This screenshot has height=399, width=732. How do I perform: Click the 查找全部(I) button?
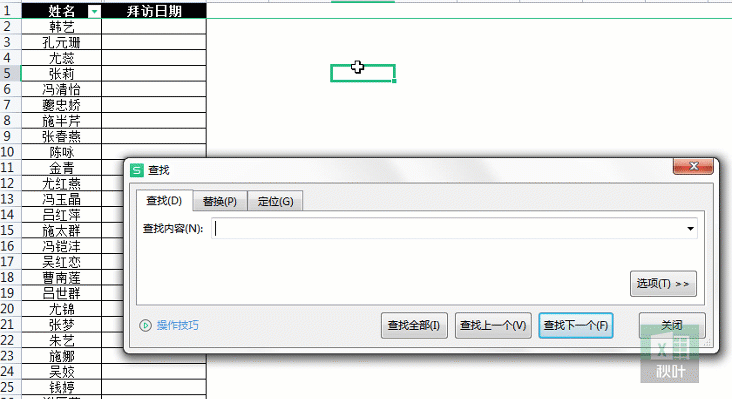tap(414, 325)
